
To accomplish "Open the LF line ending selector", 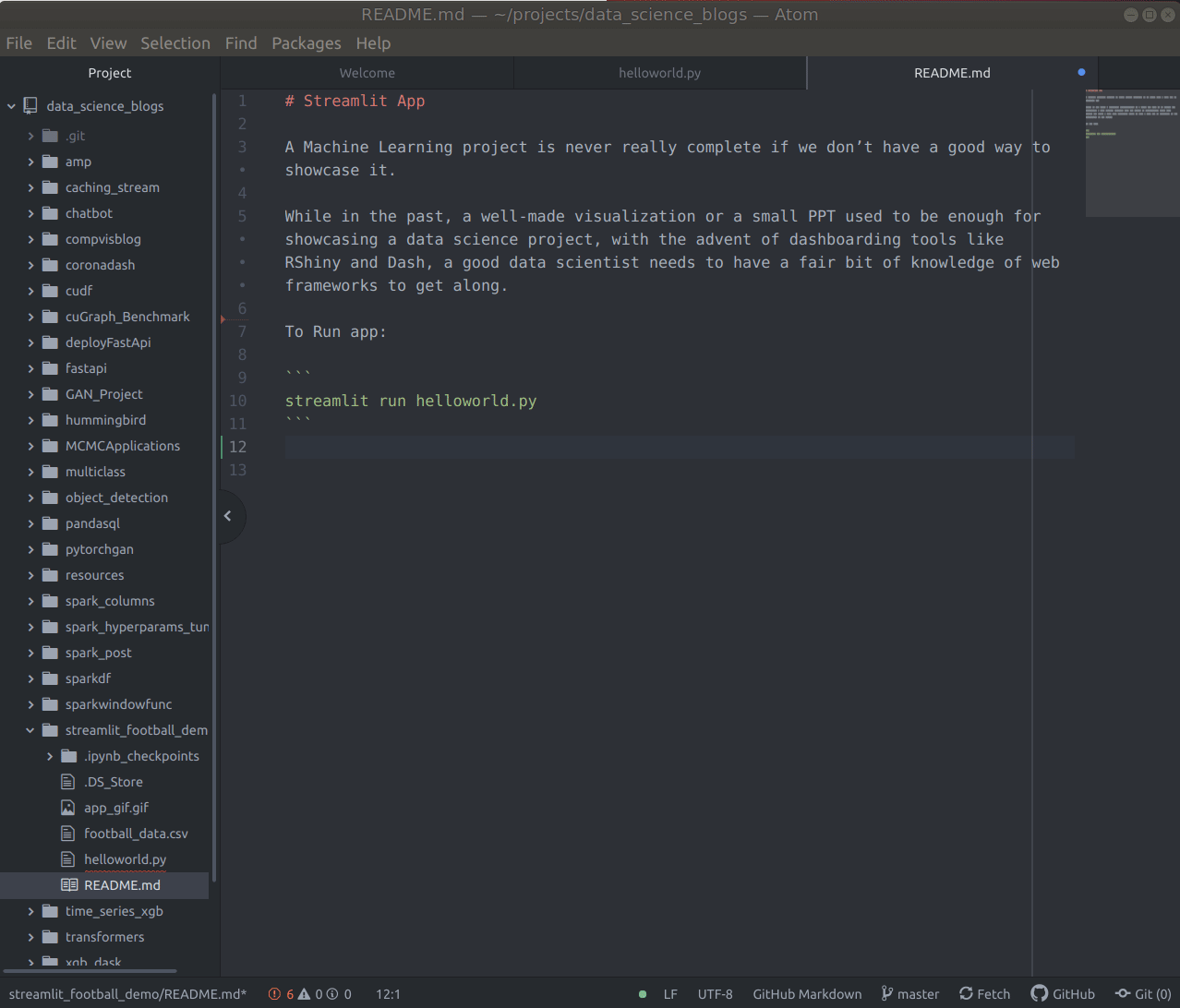I will pyautogui.click(x=670, y=994).
